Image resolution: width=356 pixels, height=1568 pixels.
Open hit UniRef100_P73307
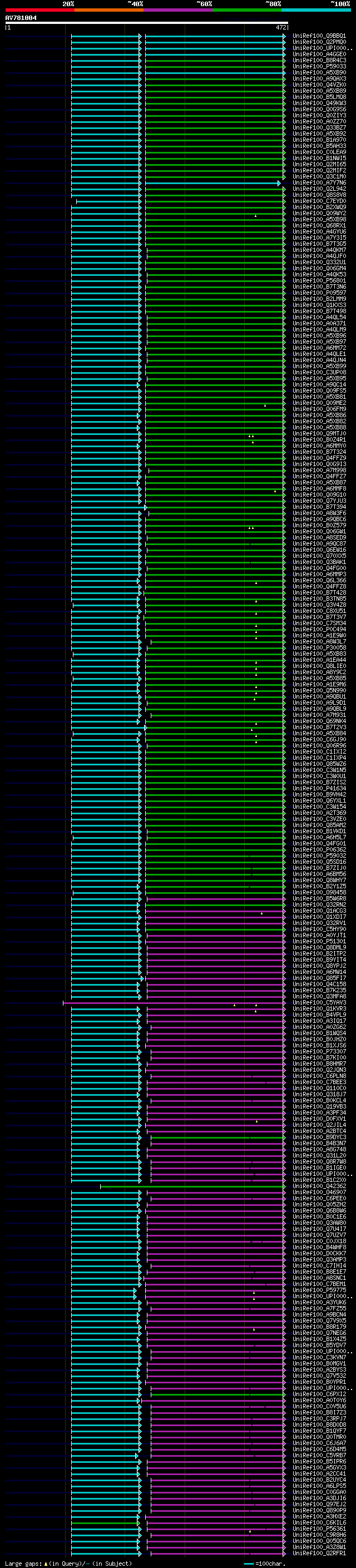319,1051
